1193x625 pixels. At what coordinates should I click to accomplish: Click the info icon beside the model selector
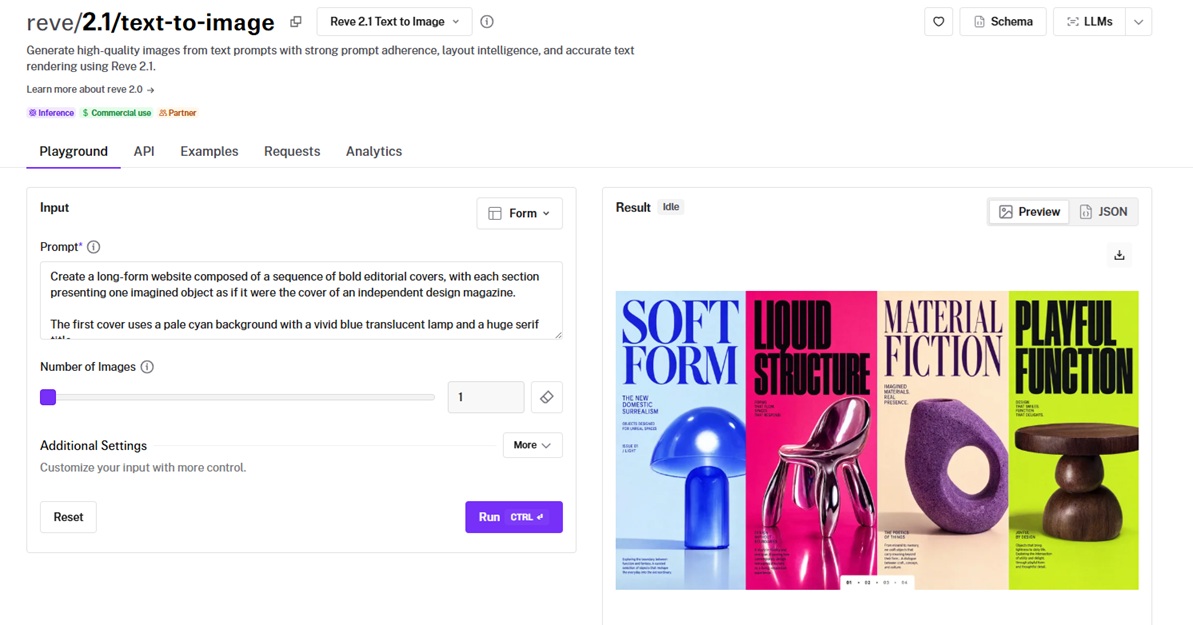point(487,22)
